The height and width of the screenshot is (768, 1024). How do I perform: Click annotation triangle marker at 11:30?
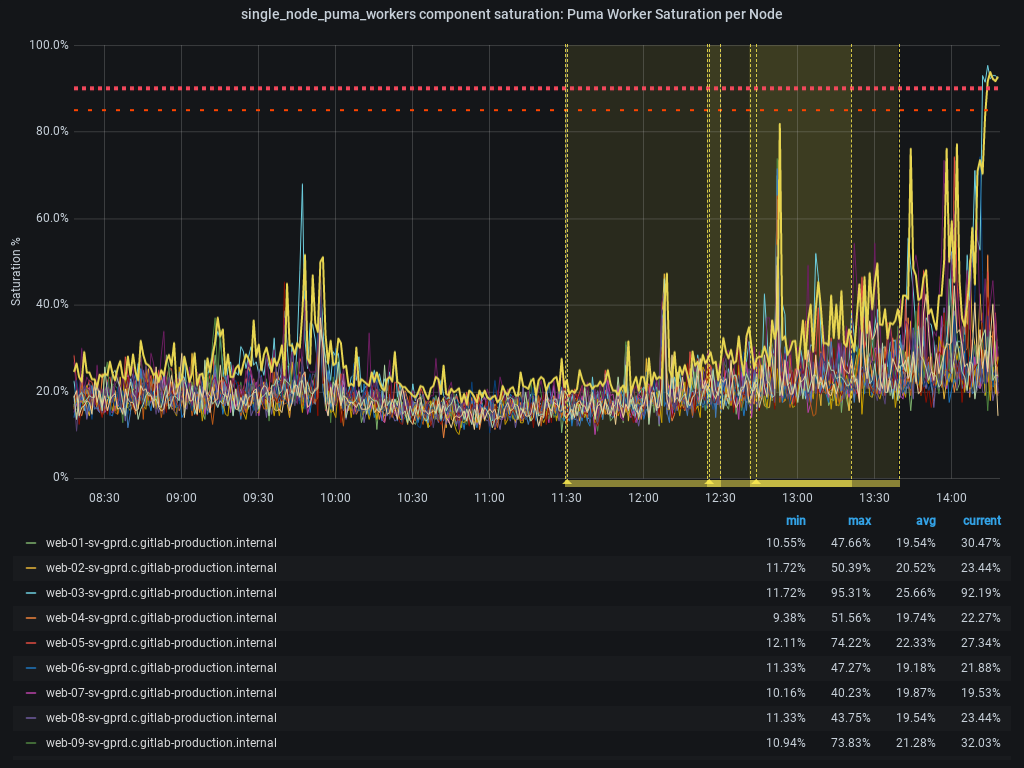tap(567, 482)
